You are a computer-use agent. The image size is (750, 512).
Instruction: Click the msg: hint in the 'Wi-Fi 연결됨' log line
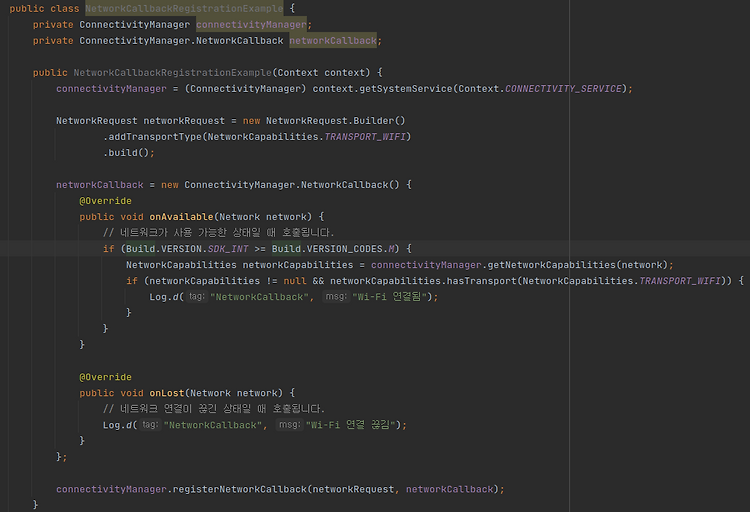[x=336, y=297]
